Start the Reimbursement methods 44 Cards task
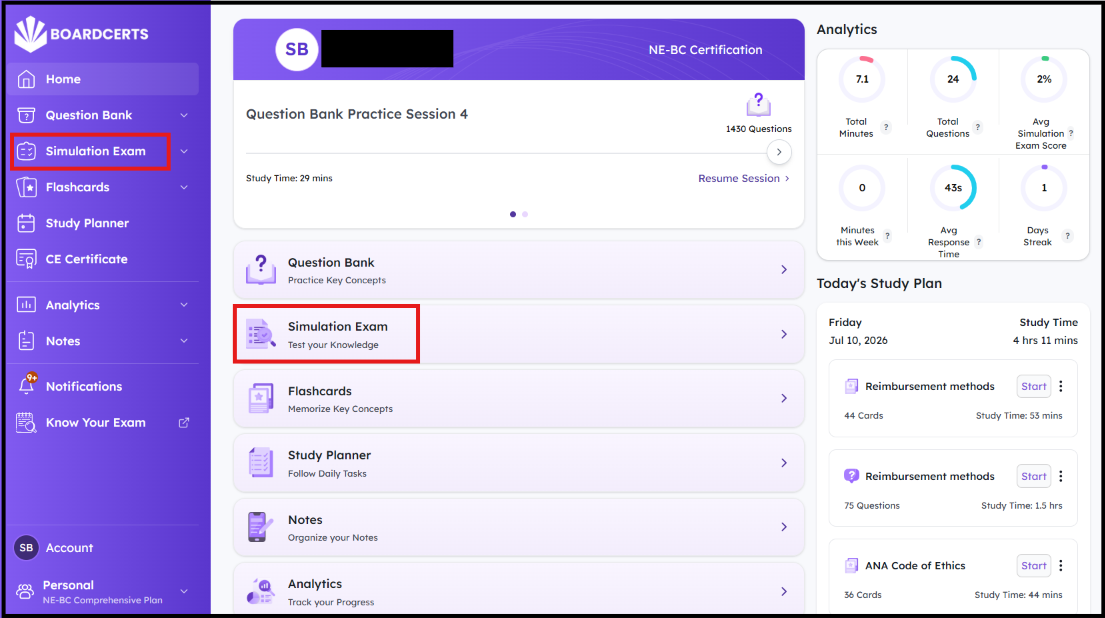 coord(1033,386)
